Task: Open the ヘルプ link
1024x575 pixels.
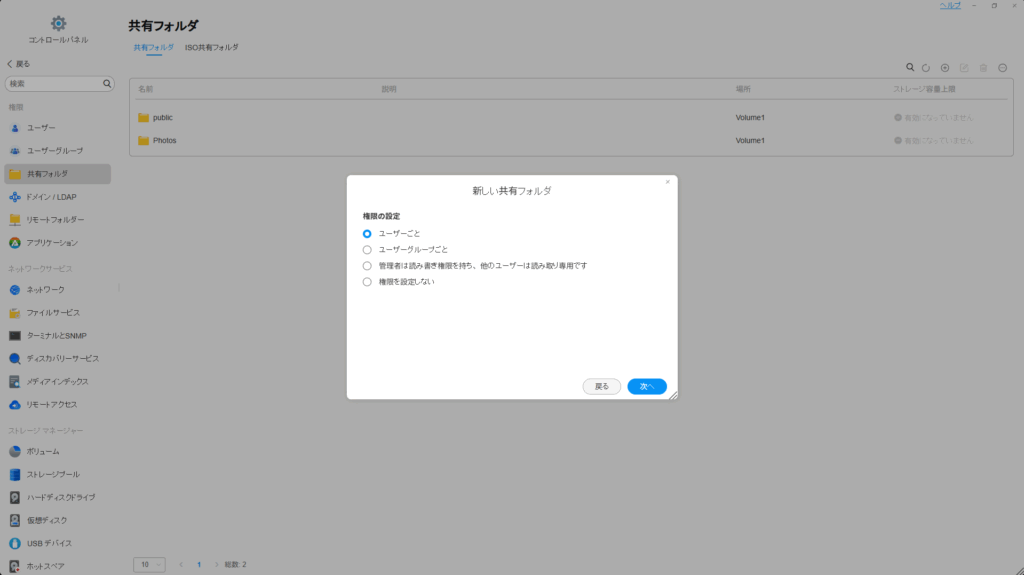Action: point(950,5)
